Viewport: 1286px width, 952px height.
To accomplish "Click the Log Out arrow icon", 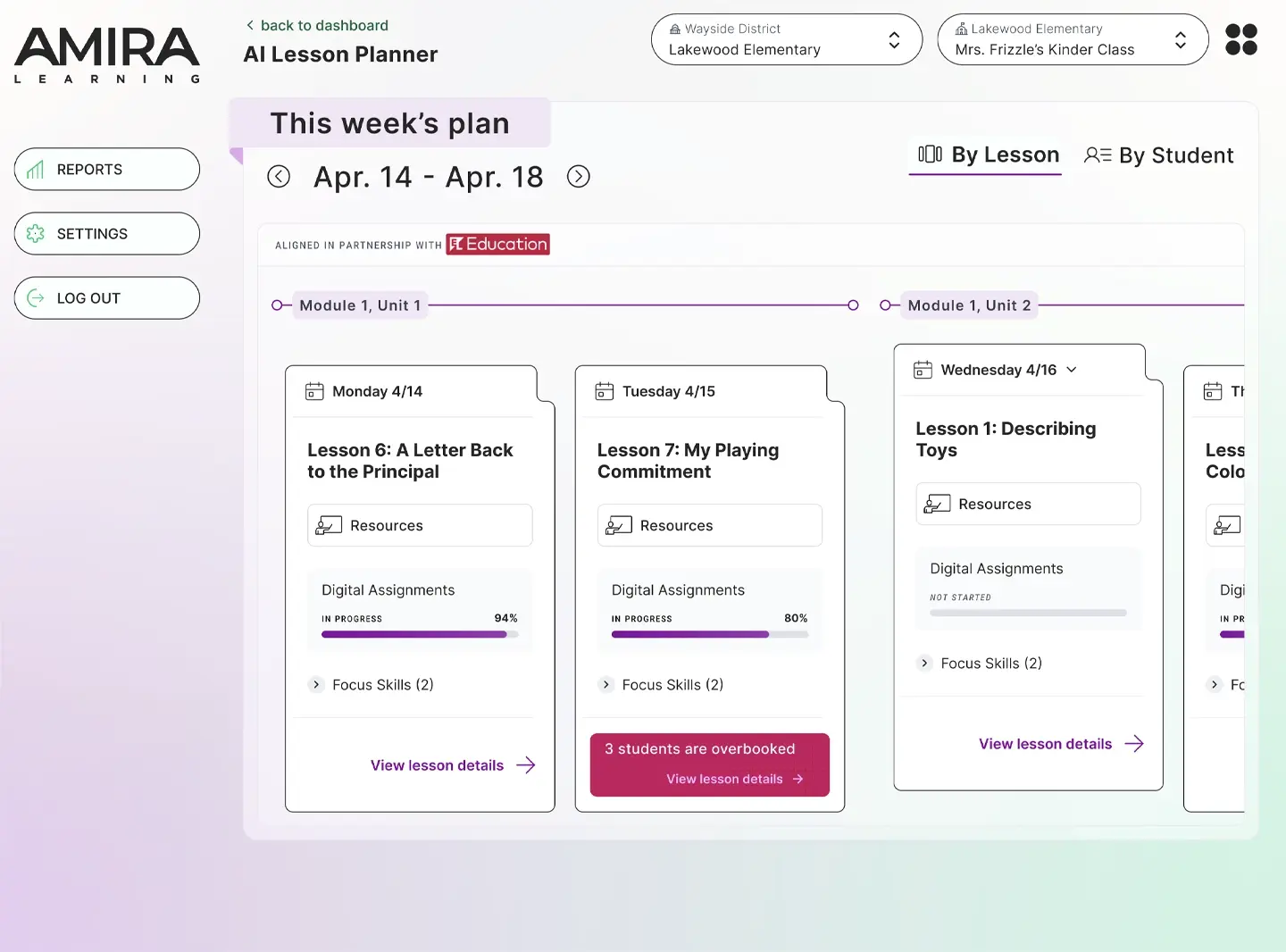I will (36, 297).
